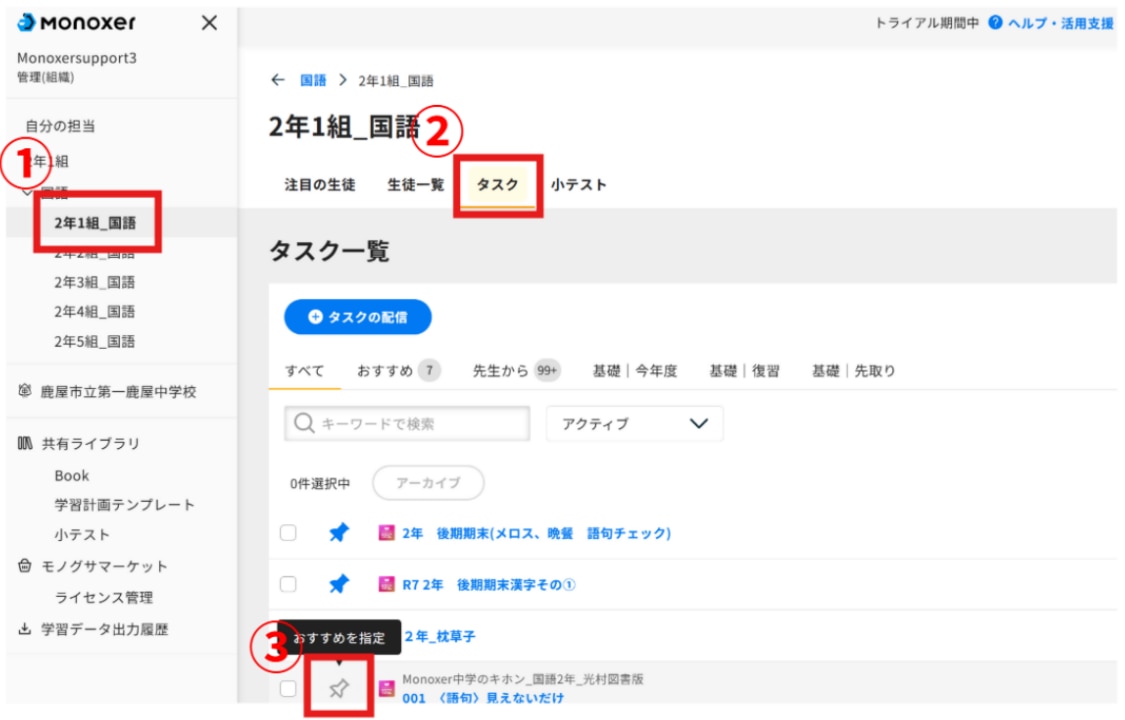The image size is (1125, 720).
Task: Click the キーワードで検索 search field
Action: pos(407,424)
